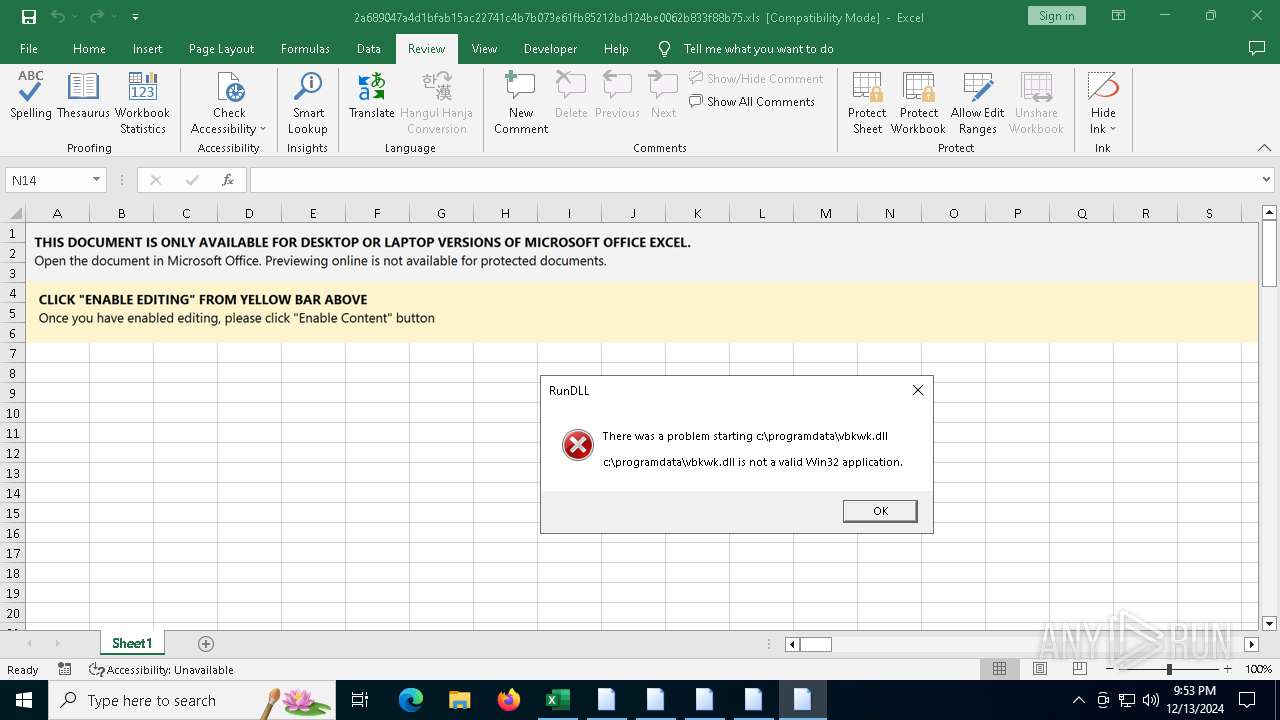The width and height of the screenshot is (1280, 720).
Task: Insert a New Comment
Action: pos(521,102)
